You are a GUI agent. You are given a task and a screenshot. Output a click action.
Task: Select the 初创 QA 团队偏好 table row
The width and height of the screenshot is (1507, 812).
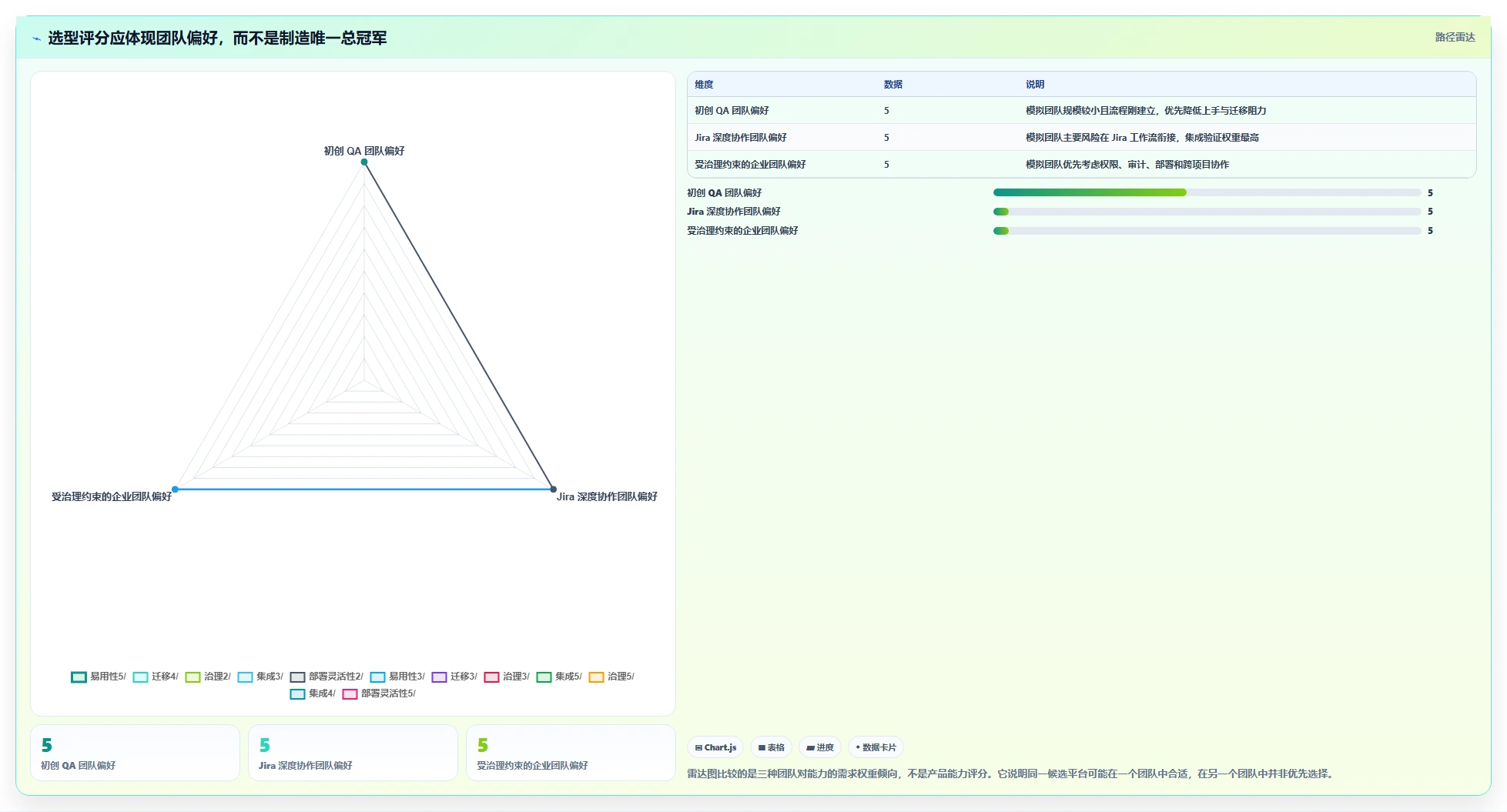point(1081,111)
